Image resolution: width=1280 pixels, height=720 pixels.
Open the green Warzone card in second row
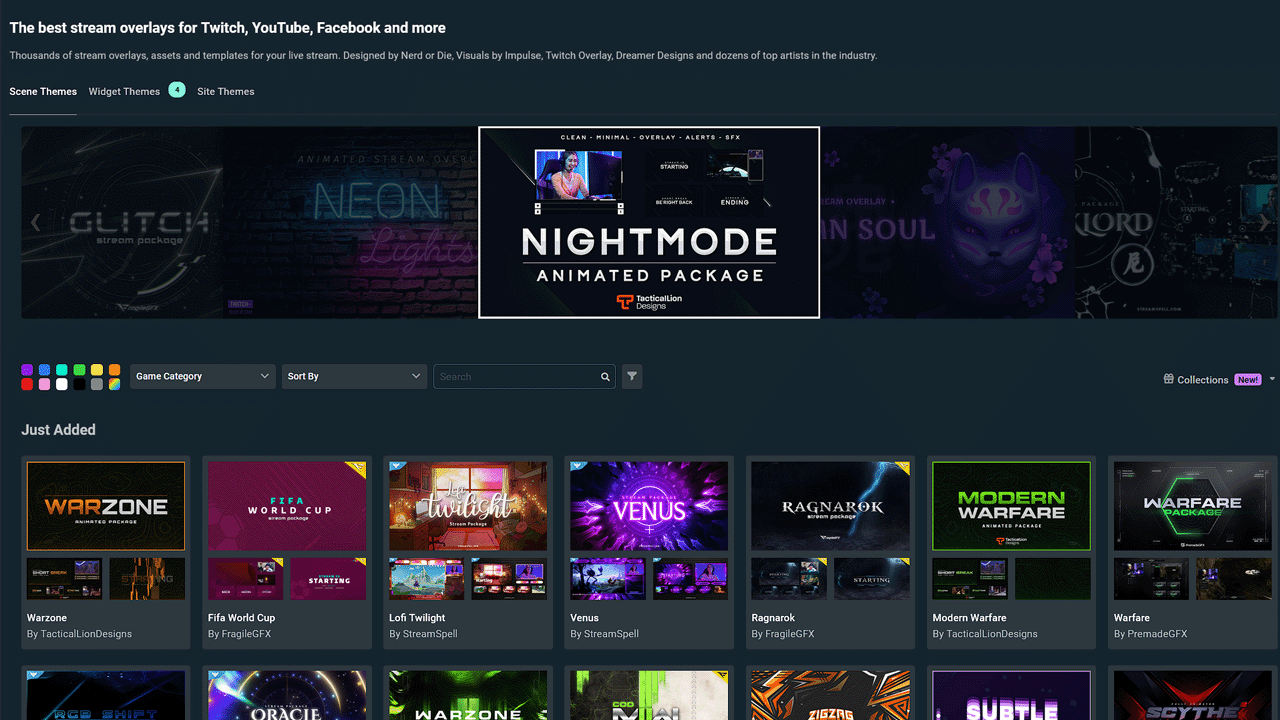468,695
